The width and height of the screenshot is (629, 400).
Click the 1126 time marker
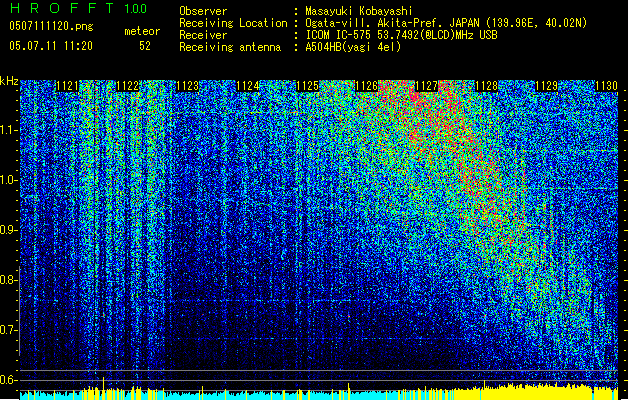pos(367,86)
